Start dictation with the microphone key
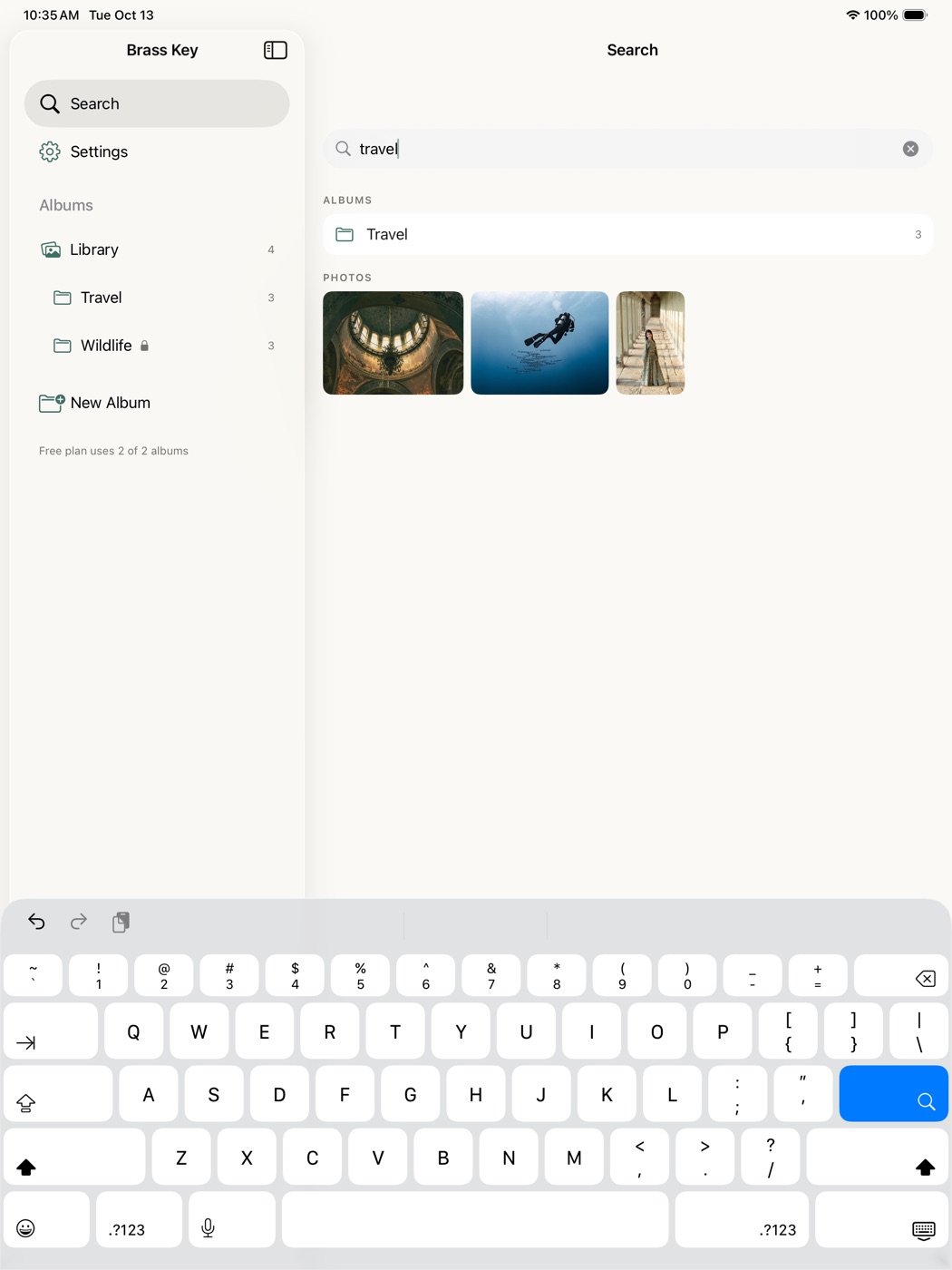Screen dimensions: 952x1270 (x=231, y=1220)
